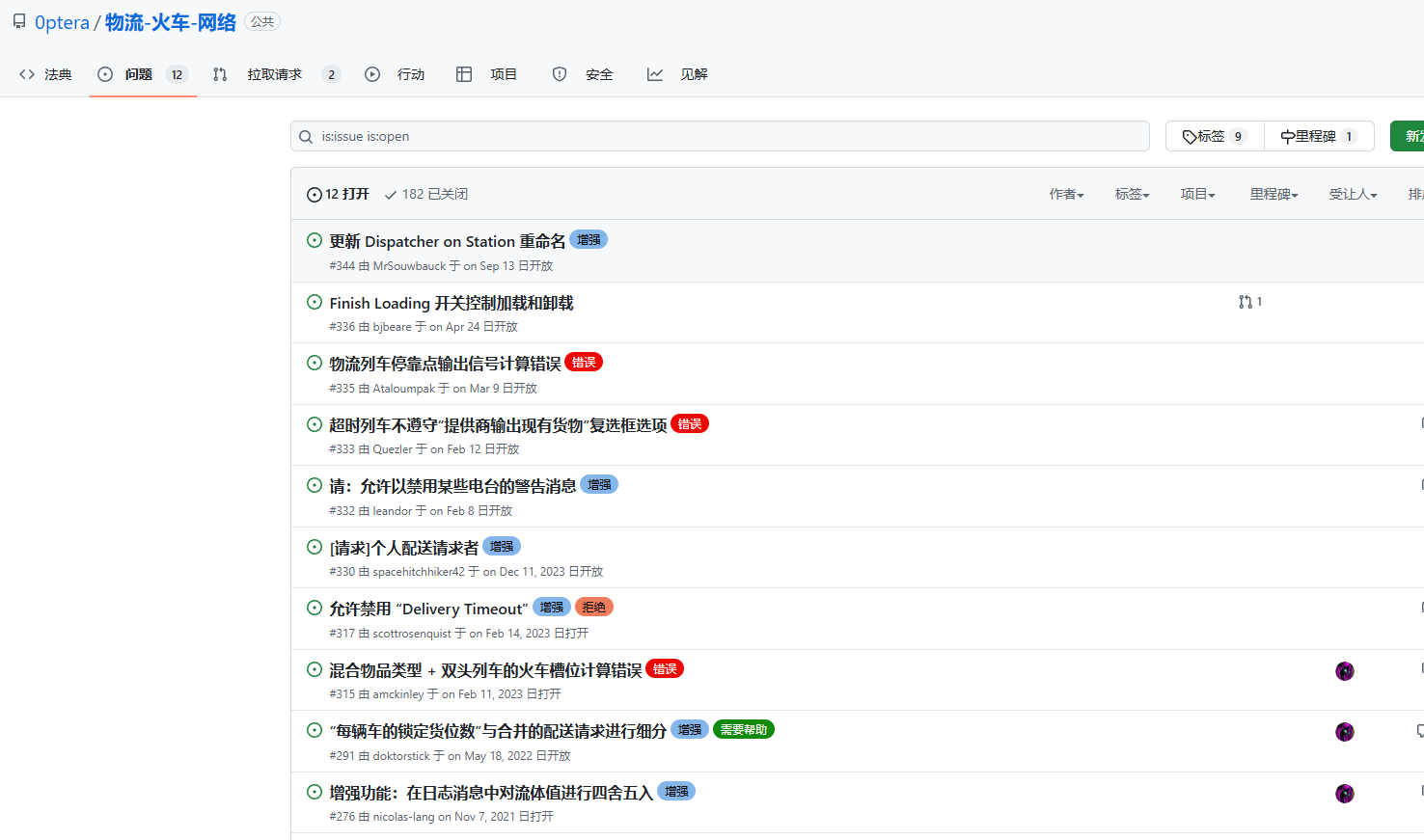1424x840 pixels.
Task: Open issue 更新 Dispatcher on Station 重命名
Action: 447,241
